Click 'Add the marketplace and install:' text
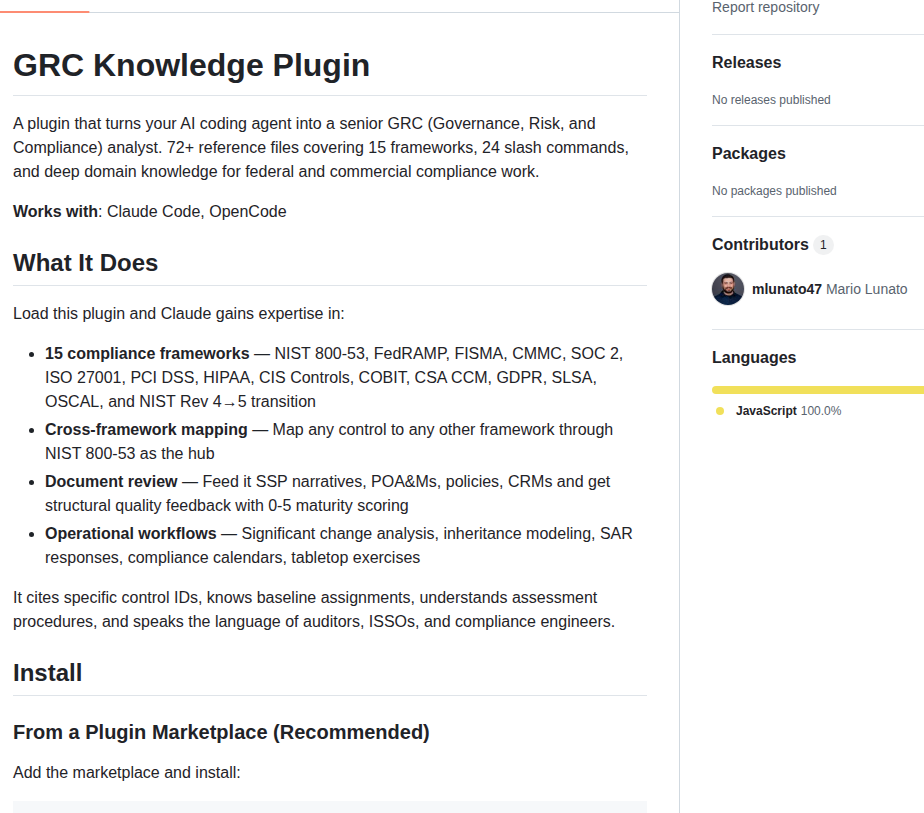This screenshot has height=813, width=924. pos(127,772)
